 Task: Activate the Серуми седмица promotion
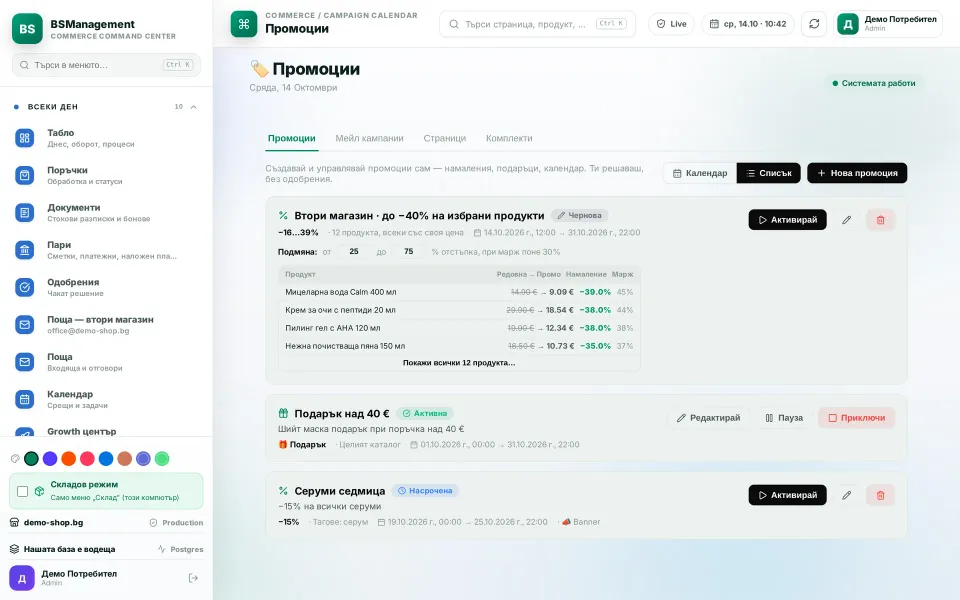pos(787,495)
